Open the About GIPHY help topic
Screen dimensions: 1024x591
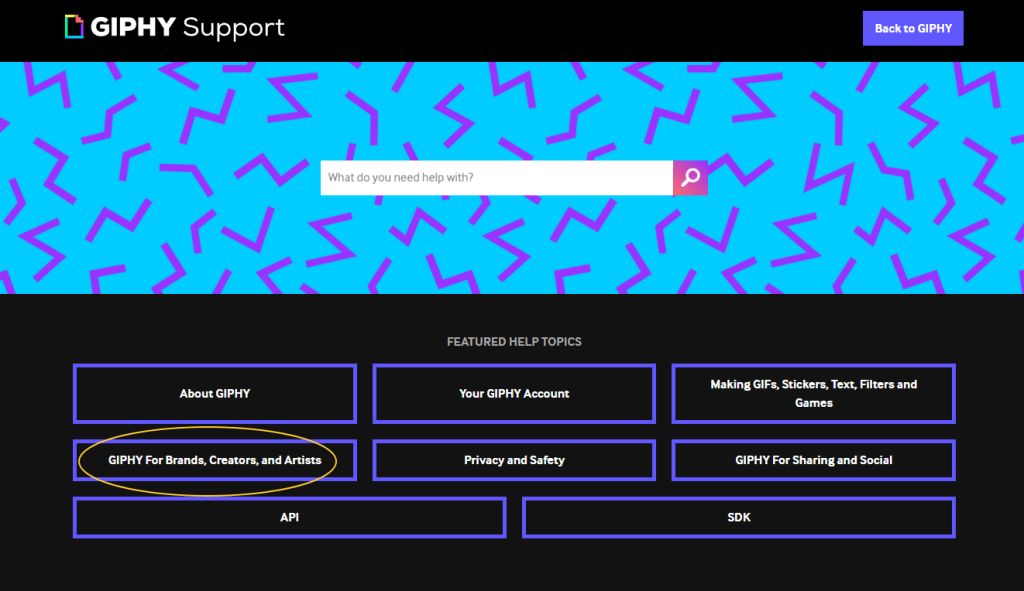click(215, 394)
